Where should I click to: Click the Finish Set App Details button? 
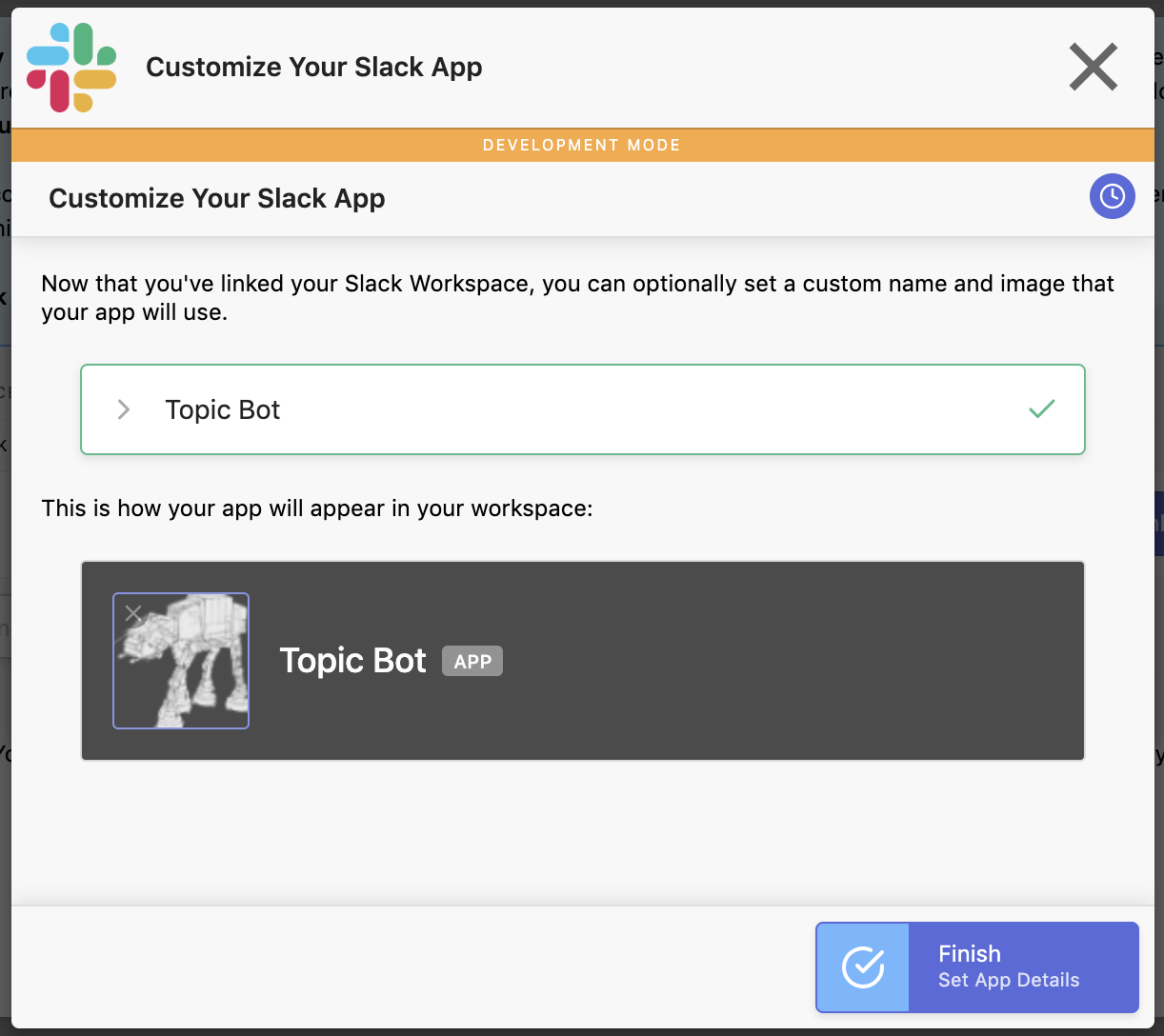tap(977, 966)
